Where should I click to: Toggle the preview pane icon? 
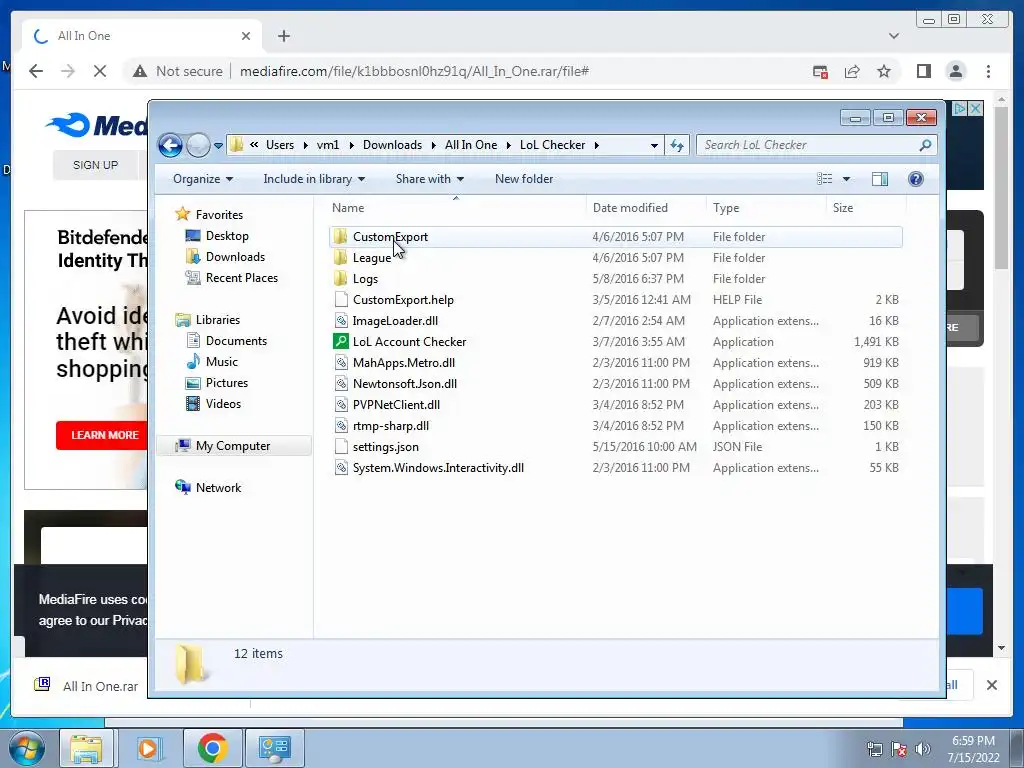[880, 179]
